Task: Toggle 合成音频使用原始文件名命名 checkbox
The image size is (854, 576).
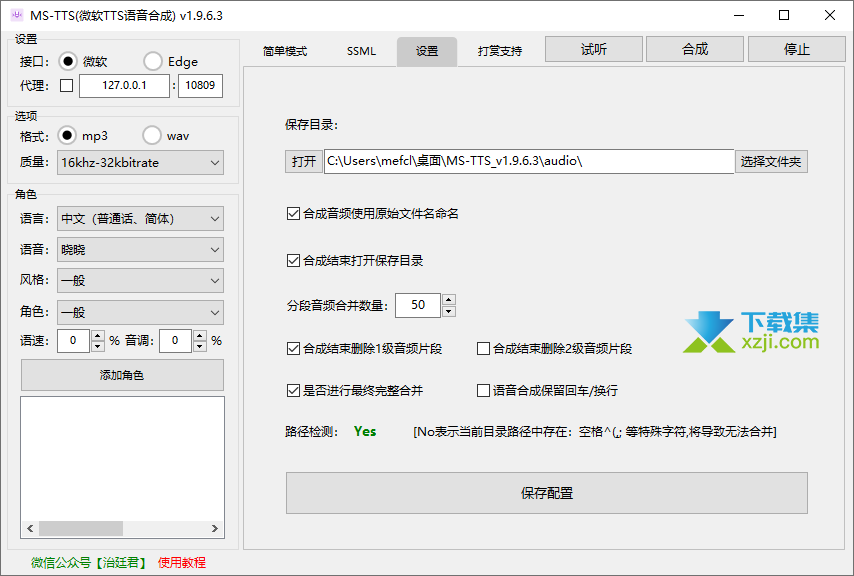Action: pyautogui.click(x=293, y=213)
